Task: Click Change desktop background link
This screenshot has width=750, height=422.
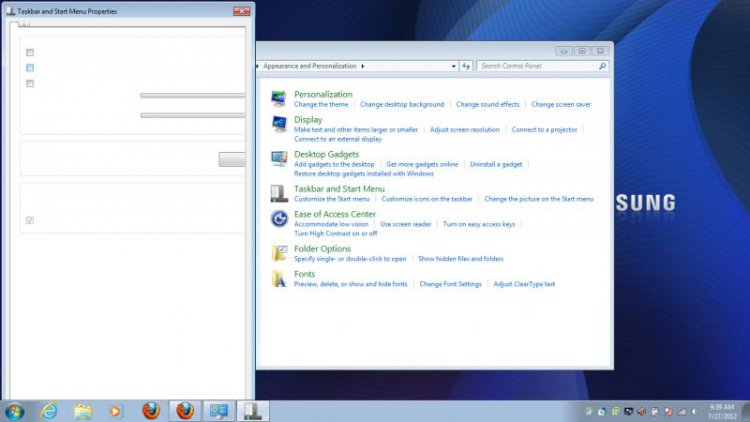Action: tap(402, 104)
